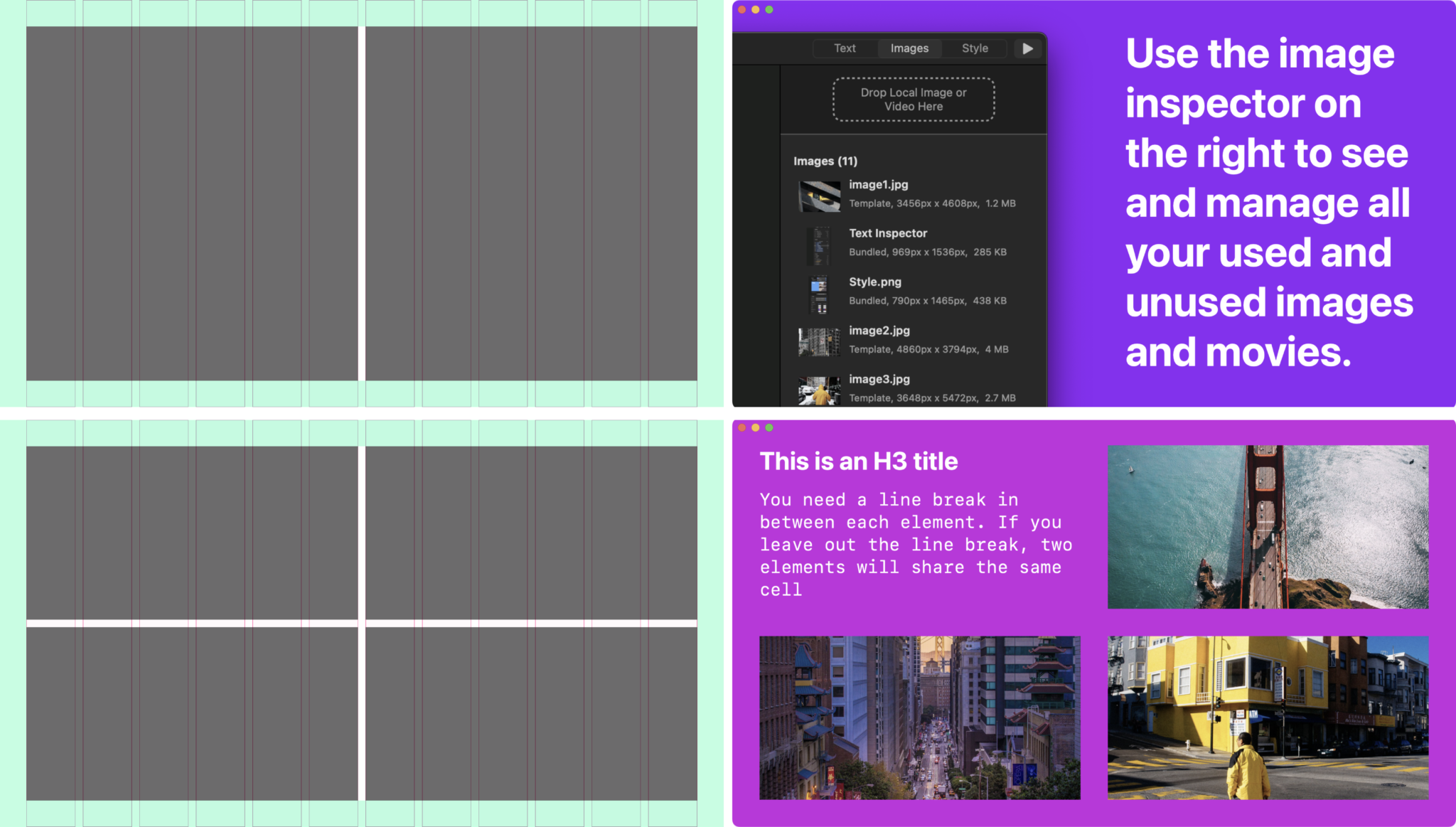Select the Text tab in inspector
This screenshot has width=1456, height=827.
[843, 48]
